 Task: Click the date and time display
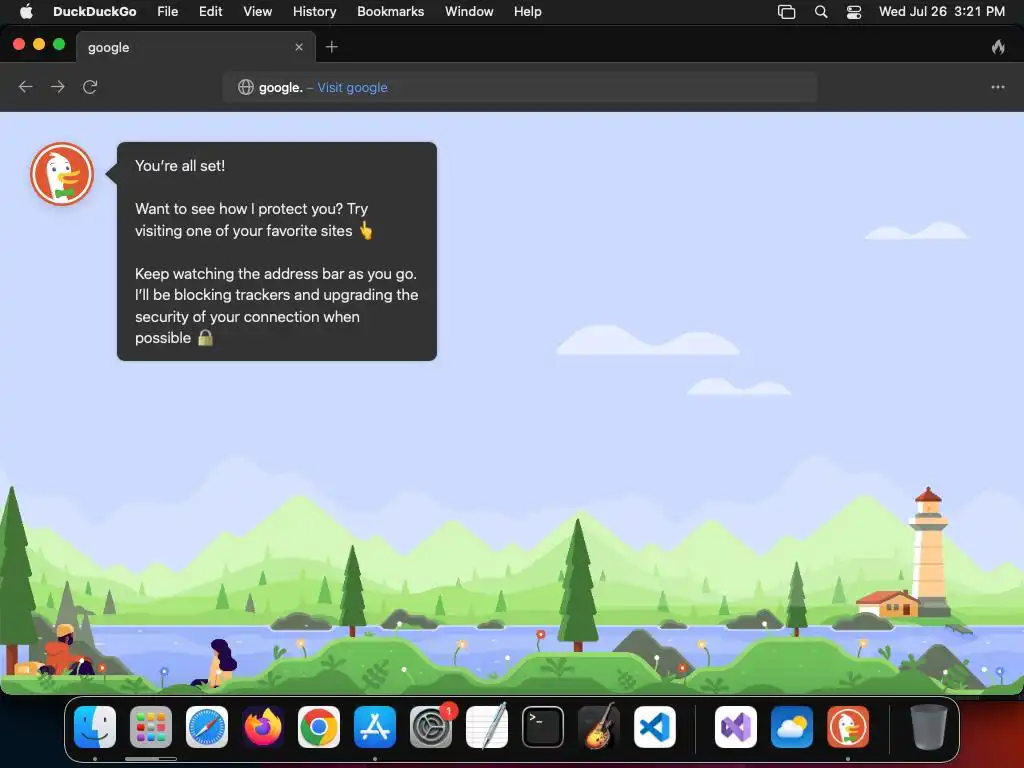tap(942, 12)
